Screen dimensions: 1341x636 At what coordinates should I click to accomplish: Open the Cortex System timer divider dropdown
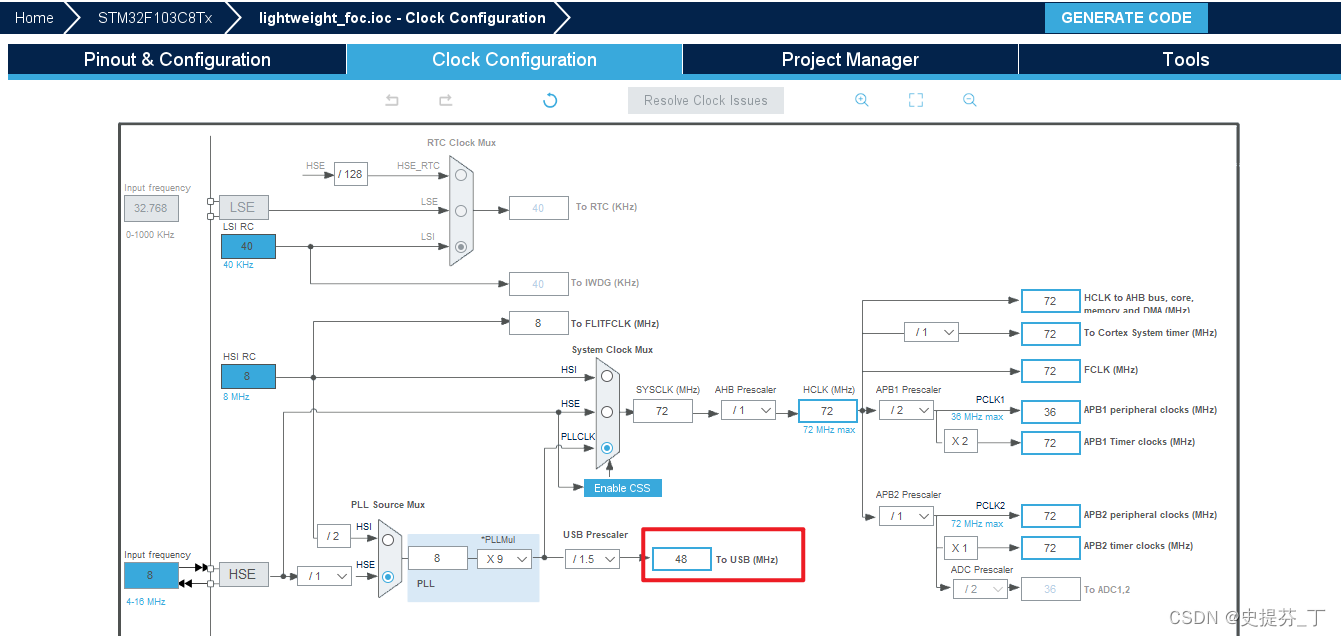(x=931, y=332)
